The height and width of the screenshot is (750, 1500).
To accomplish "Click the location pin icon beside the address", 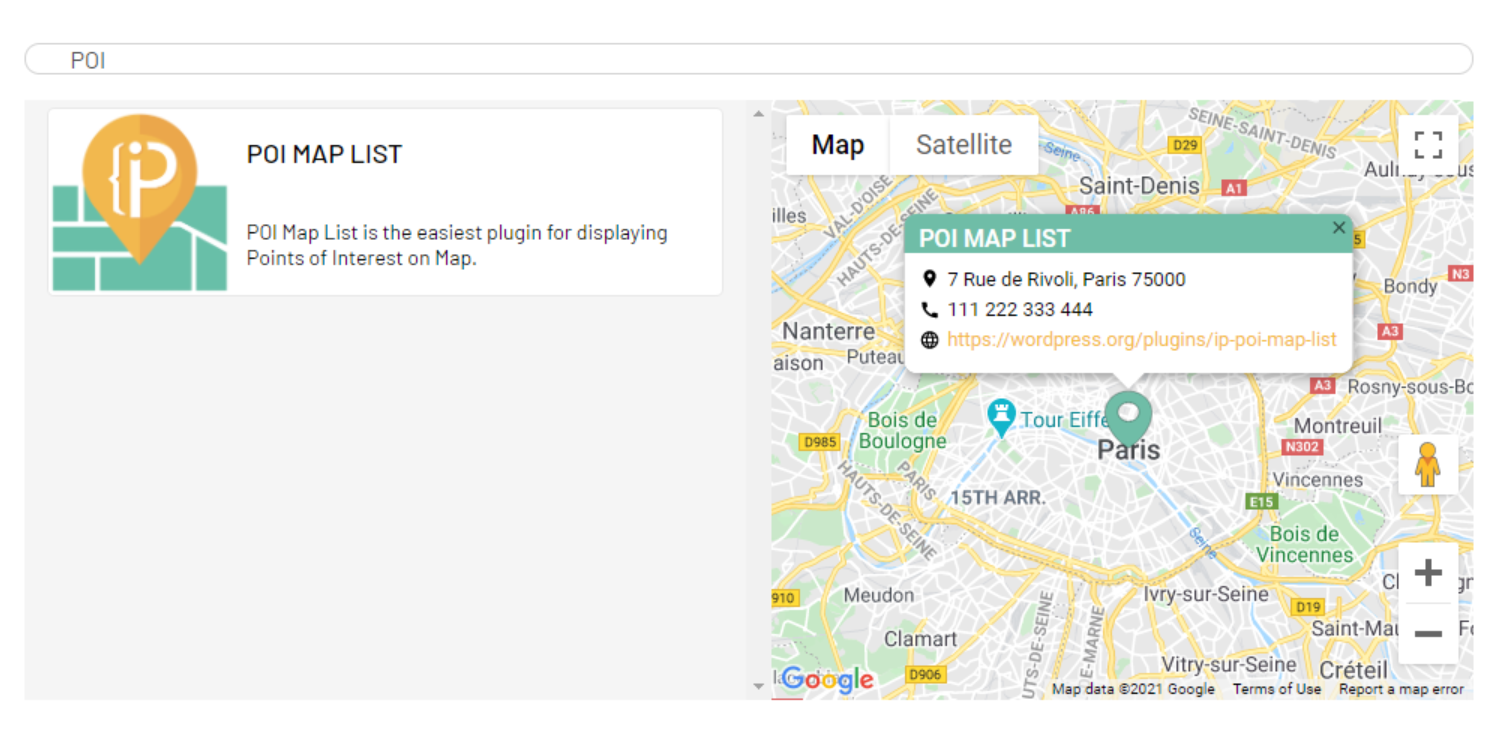I will (930, 279).
